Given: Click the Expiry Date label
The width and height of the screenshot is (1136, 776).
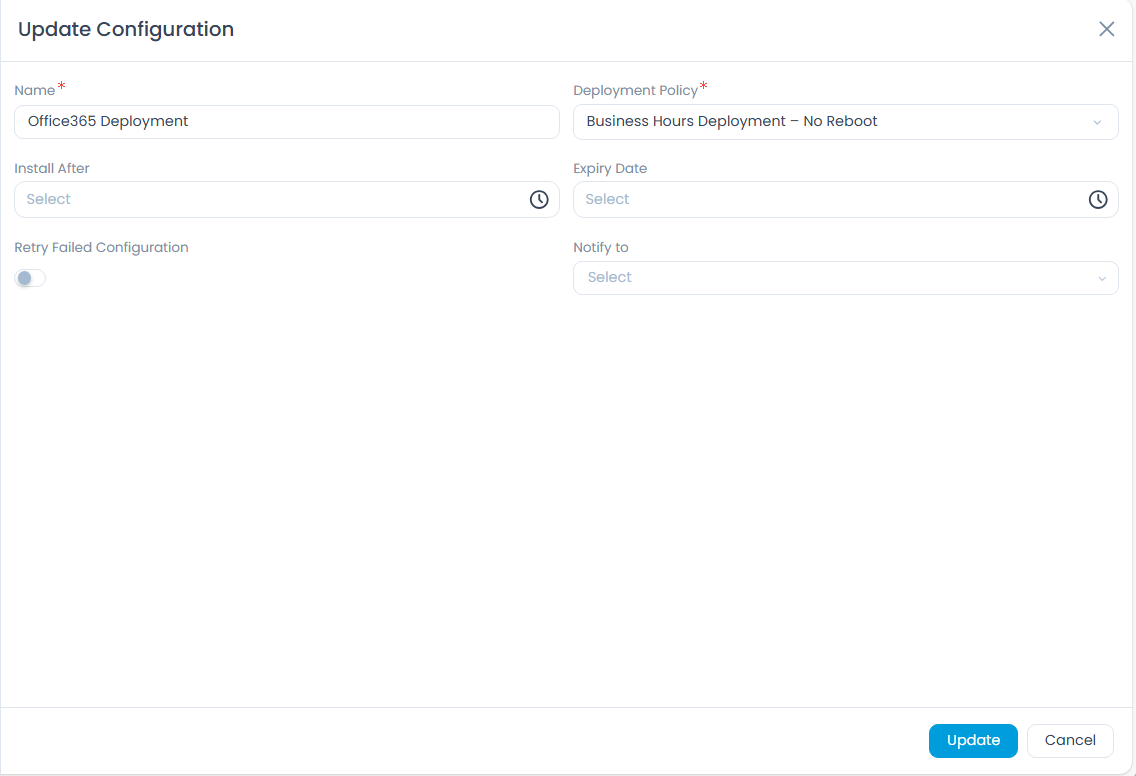Looking at the screenshot, I should point(610,169).
